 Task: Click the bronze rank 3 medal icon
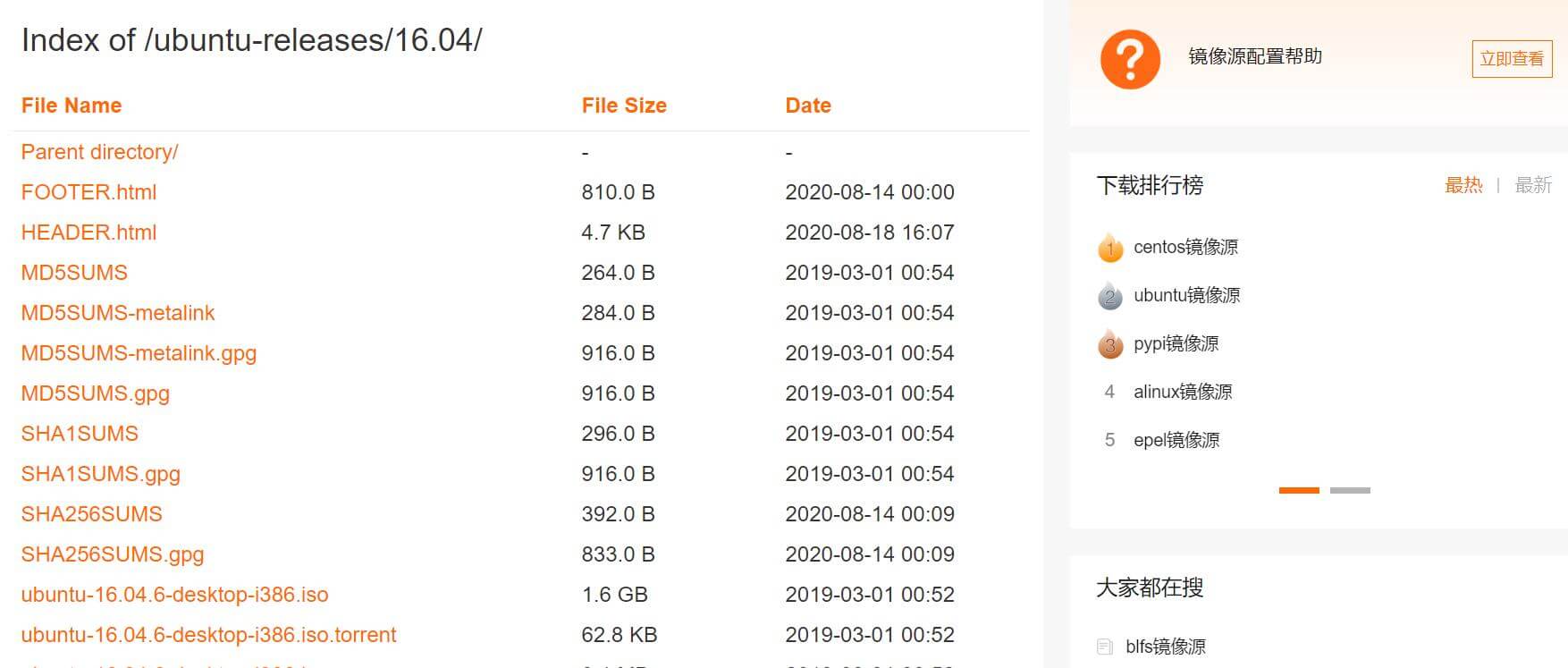(1109, 344)
